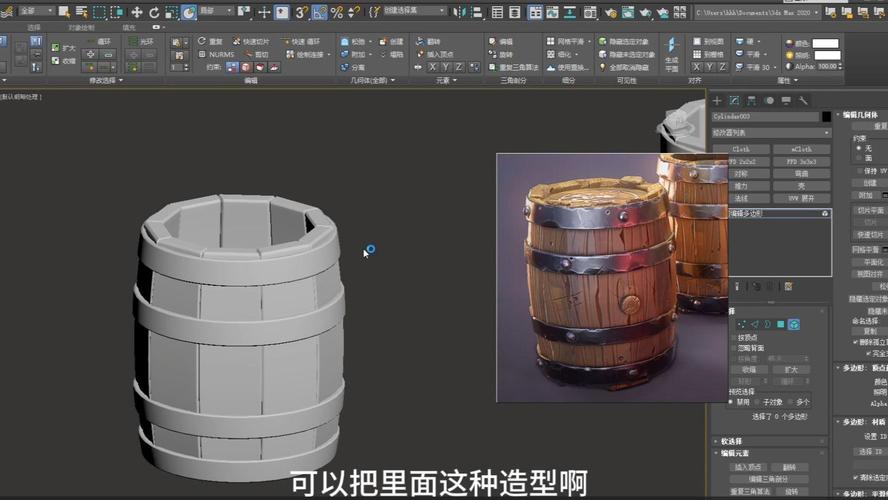
Task: Open the 对象绘制 (Object Paint) ribbon tab
Action: pyautogui.click(x=81, y=27)
